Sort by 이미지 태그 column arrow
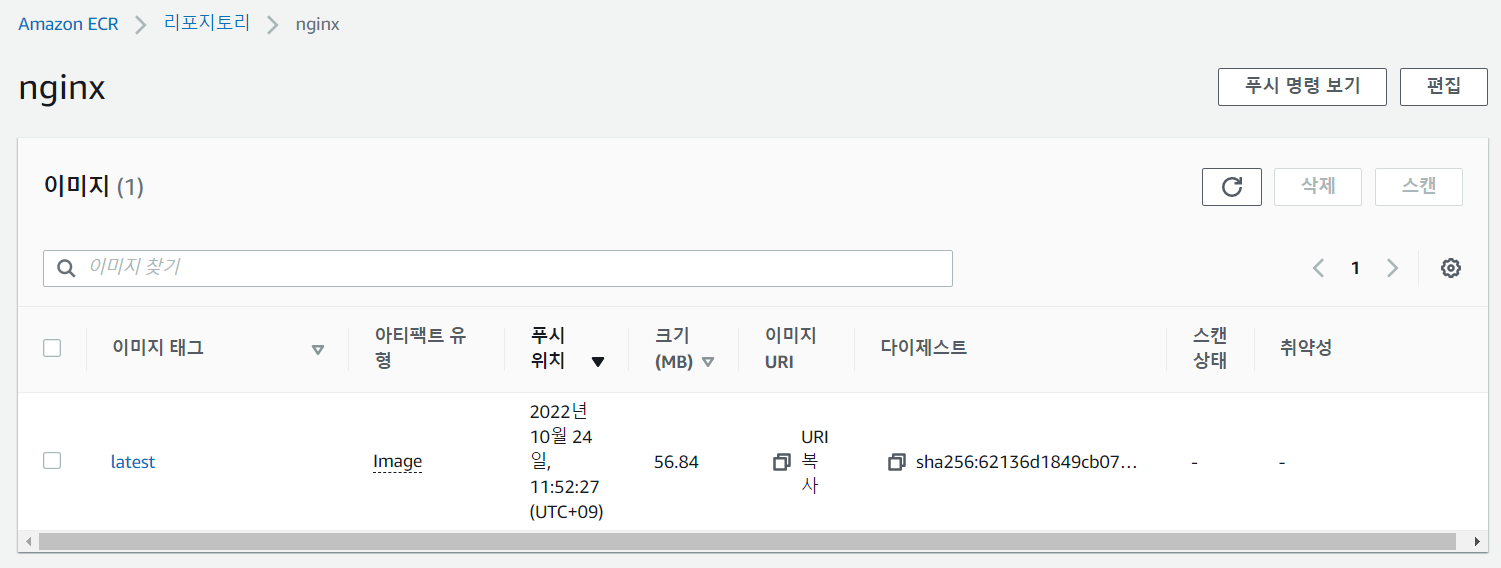1501x568 pixels. [x=318, y=349]
